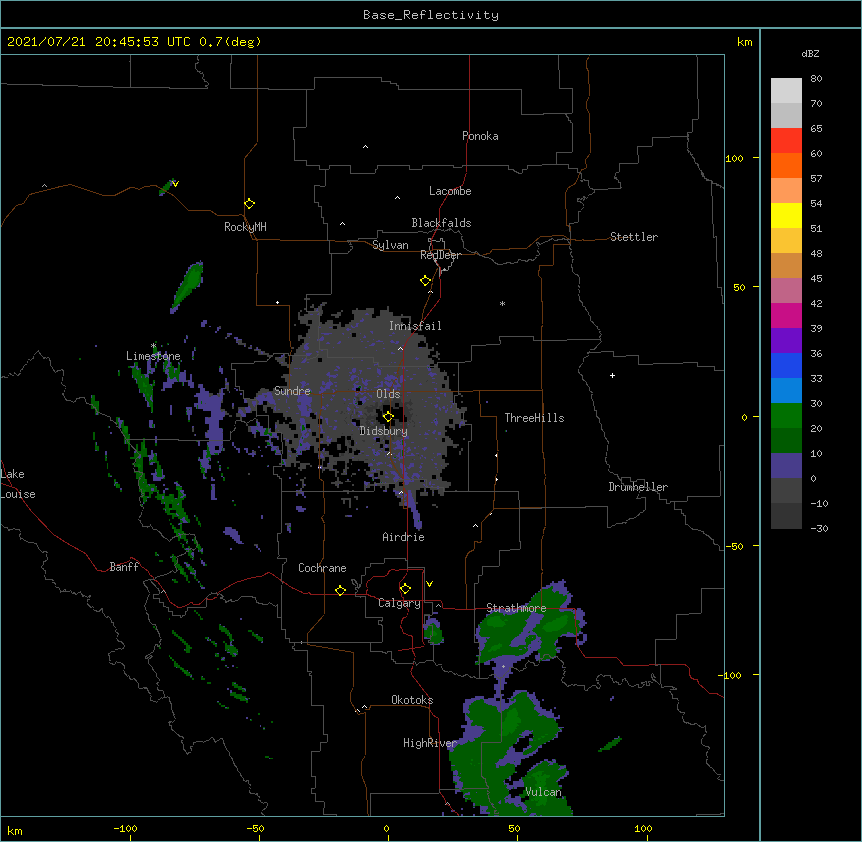Click the Stettler town label
Screen dimensions: 862x842
pyautogui.click(x=634, y=237)
